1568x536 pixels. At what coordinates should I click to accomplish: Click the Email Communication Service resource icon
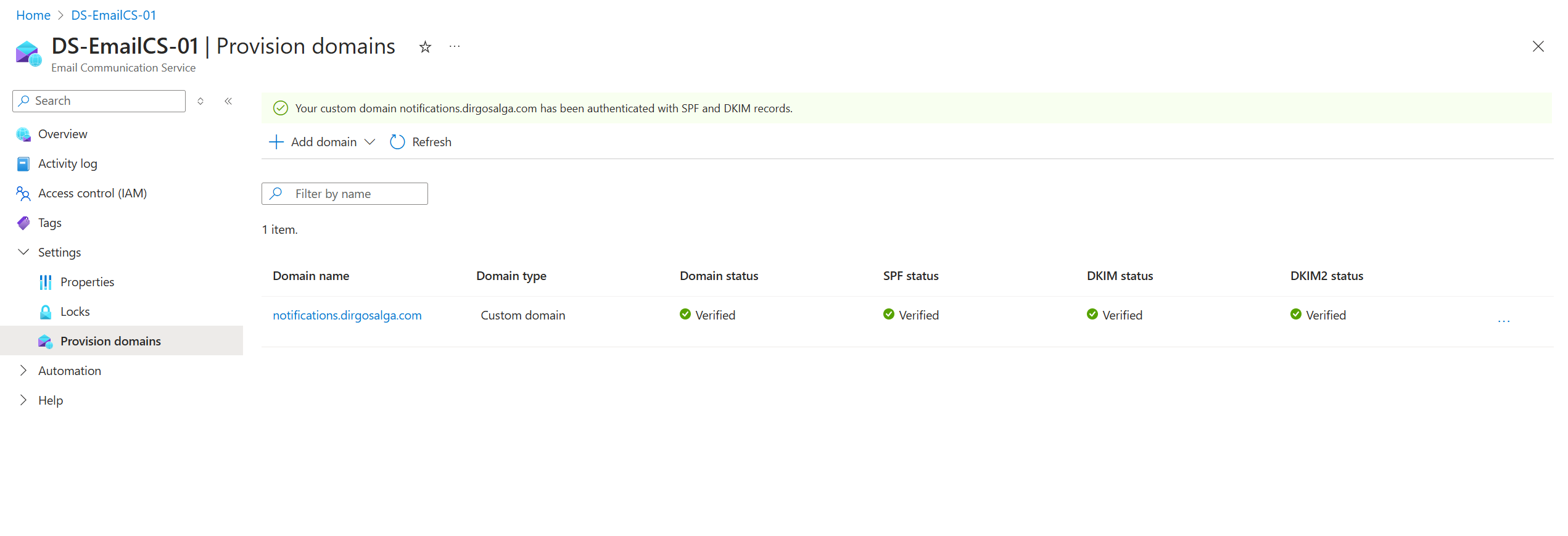tap(28, 53)
